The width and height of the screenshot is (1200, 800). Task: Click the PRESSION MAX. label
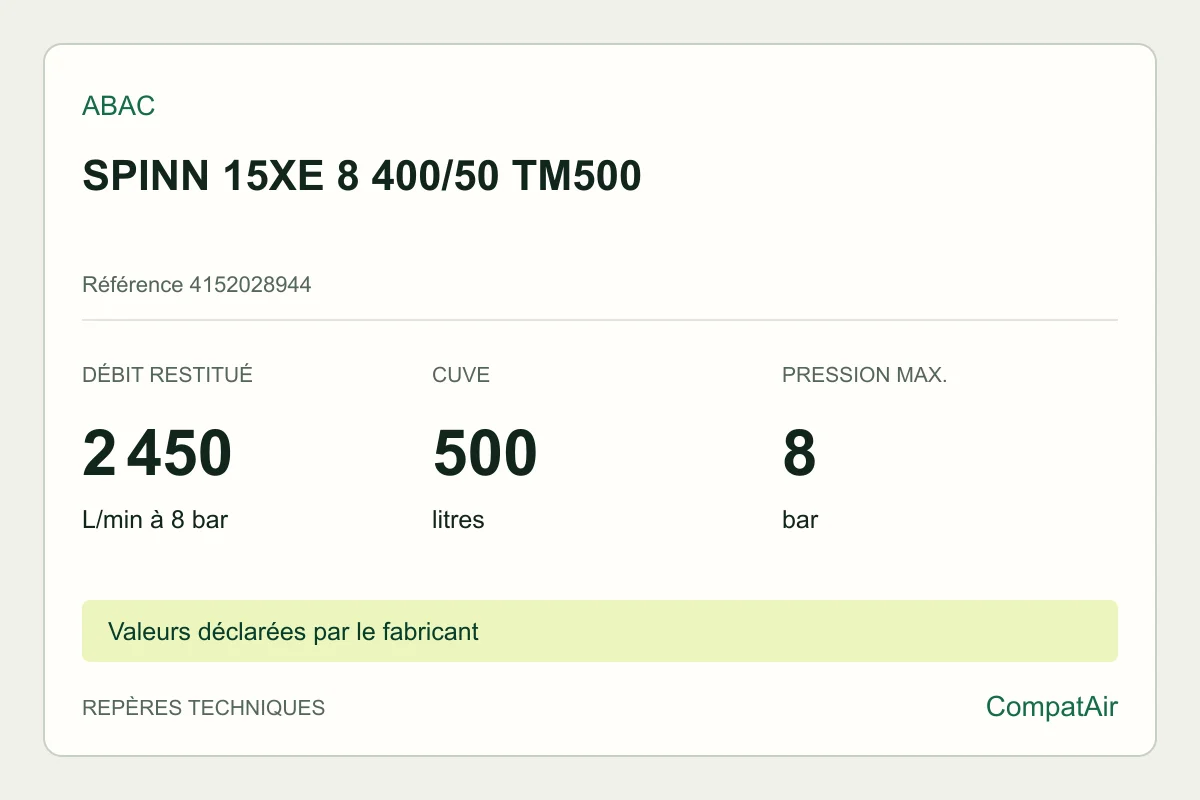864,375
